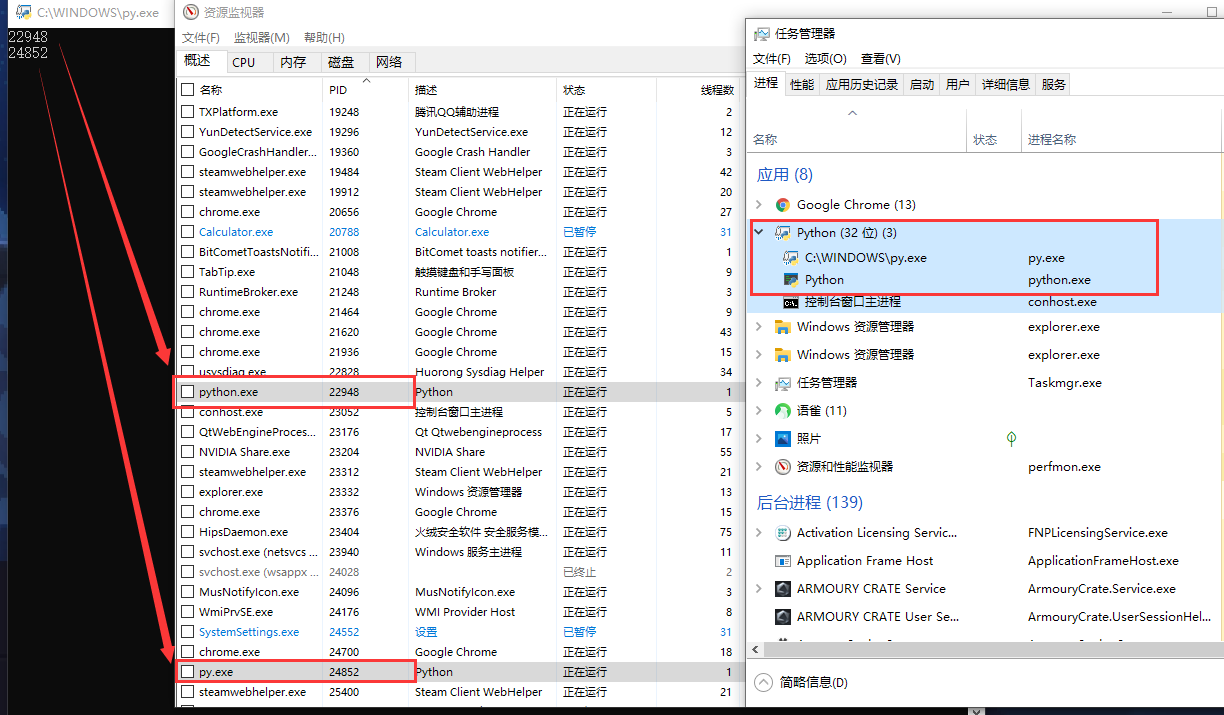This screenshot has height=715, width=1224.
Task: Select the SystemSettings.exe row name
Action: pyautogui.click(x=249, y=632)
